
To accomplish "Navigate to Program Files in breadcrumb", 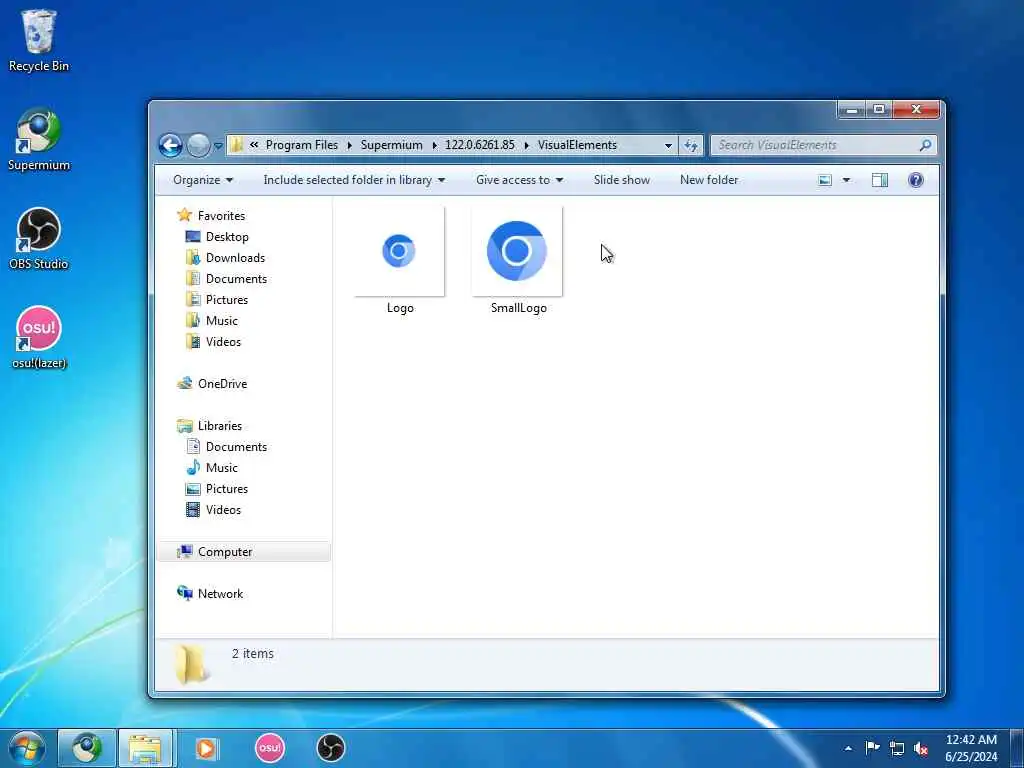I will pos(302,145).
